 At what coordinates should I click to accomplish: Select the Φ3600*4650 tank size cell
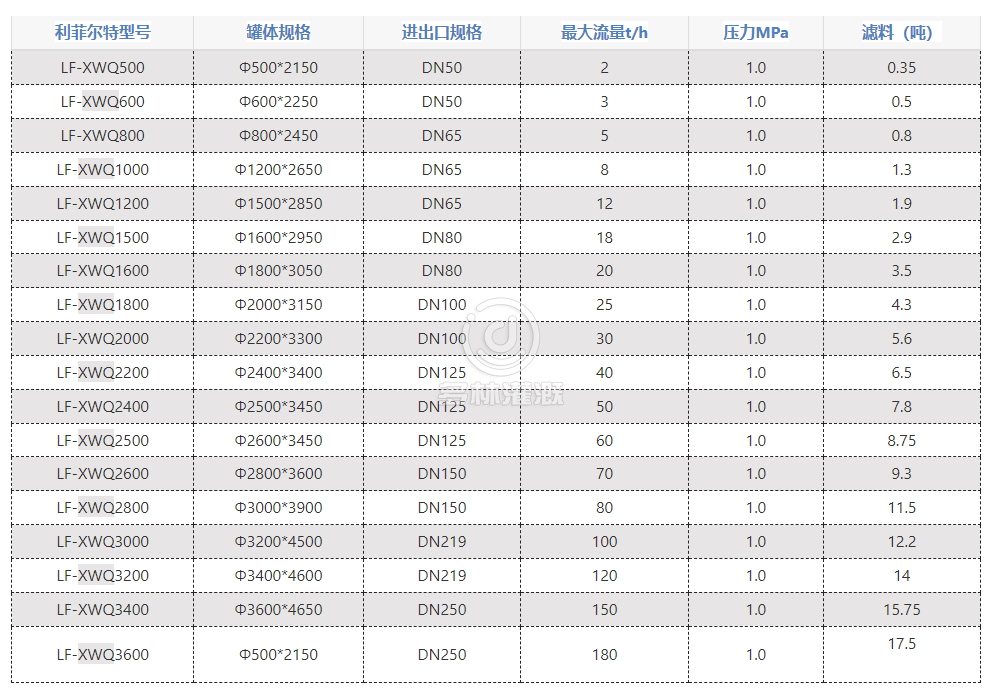coord(278,609)
